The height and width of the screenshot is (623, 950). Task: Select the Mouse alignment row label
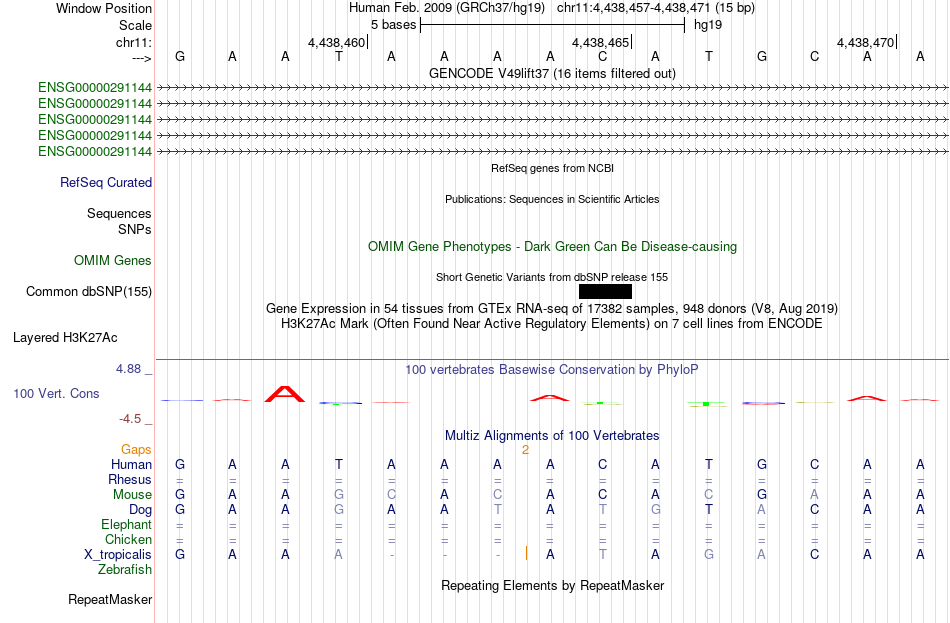132,495
